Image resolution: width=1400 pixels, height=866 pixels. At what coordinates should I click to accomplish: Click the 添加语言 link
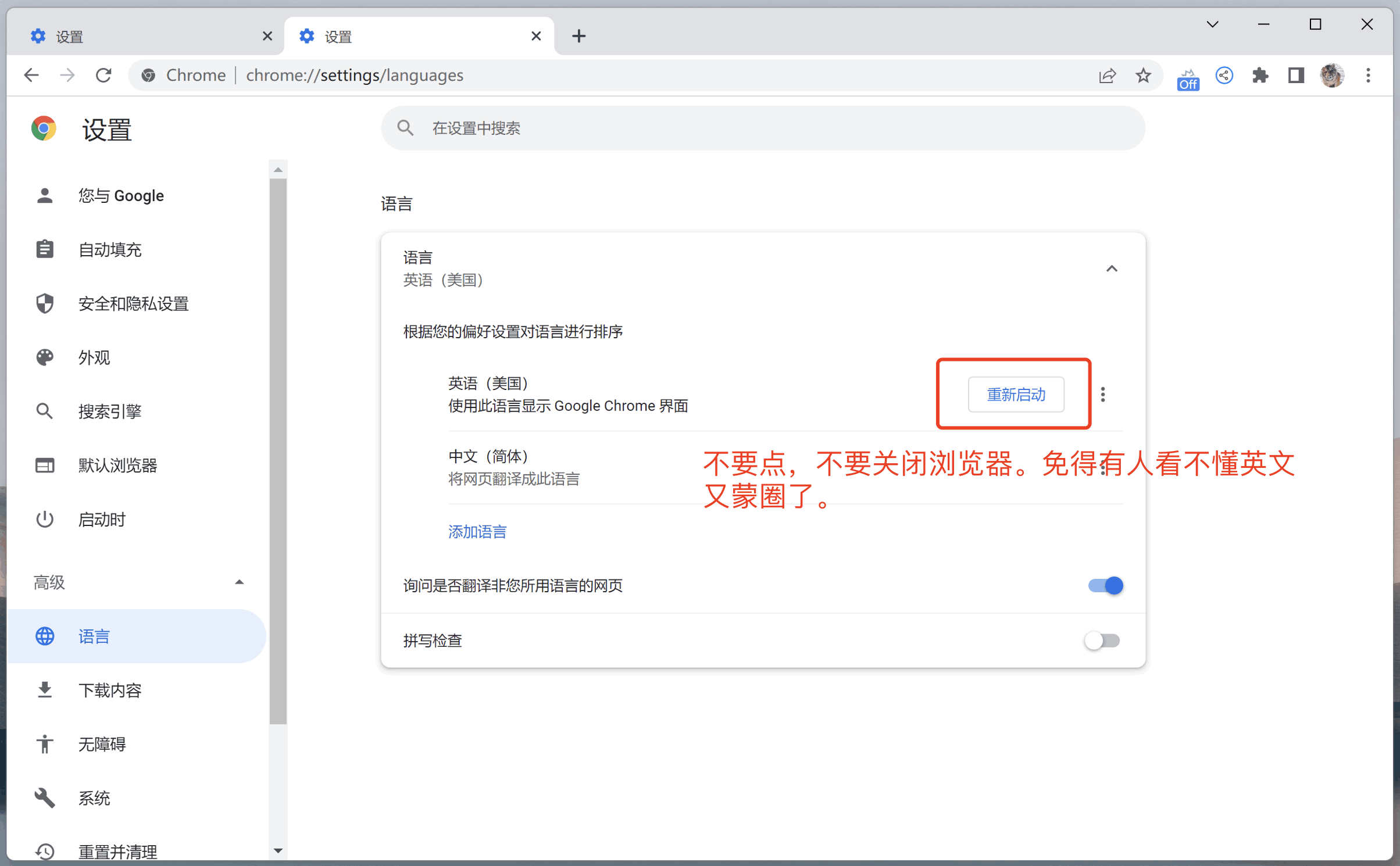click(x=477, y=531)
